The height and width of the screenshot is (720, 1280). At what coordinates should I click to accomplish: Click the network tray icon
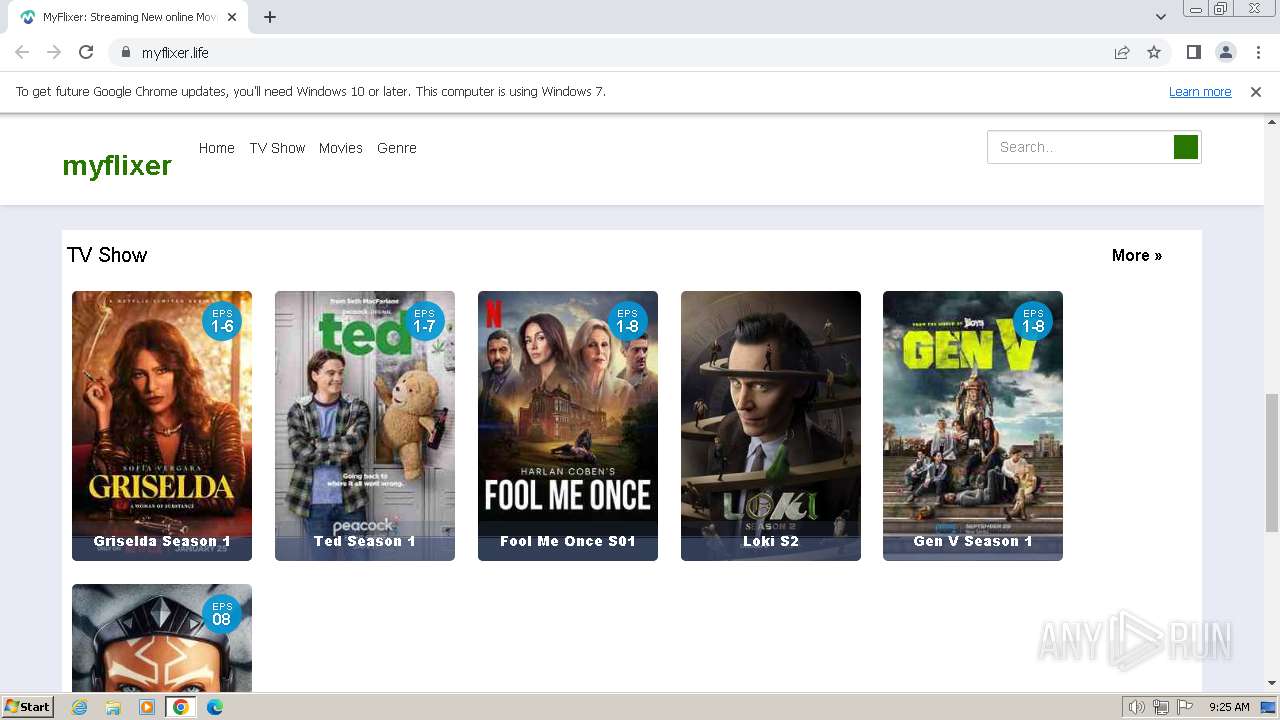[1161, 707]
